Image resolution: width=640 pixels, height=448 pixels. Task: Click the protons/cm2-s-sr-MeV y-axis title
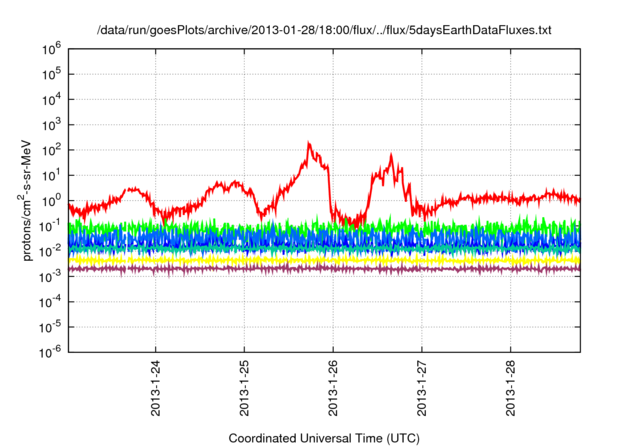pos(26,200)
